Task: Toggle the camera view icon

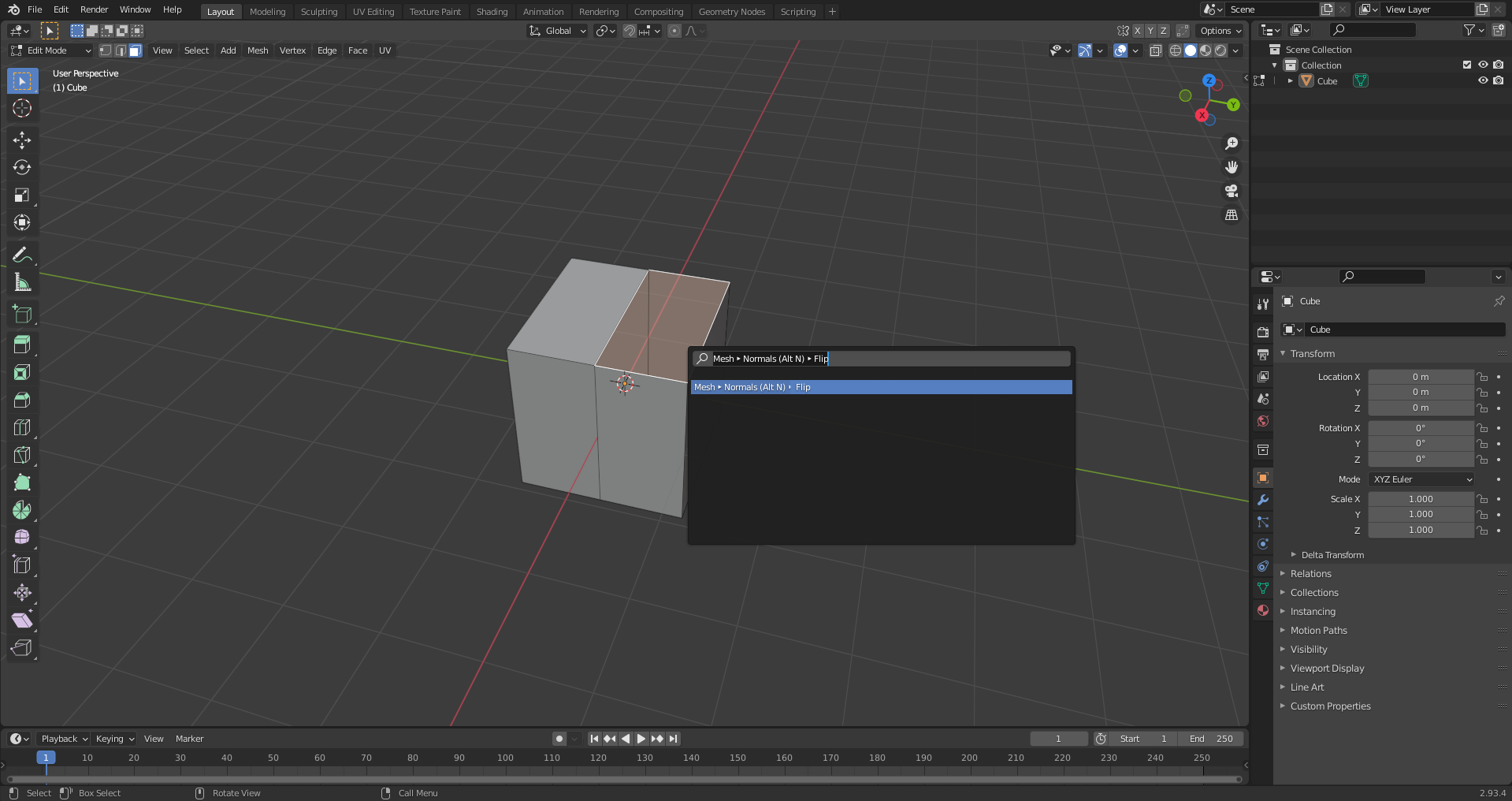Action: tap(1231, 191)
